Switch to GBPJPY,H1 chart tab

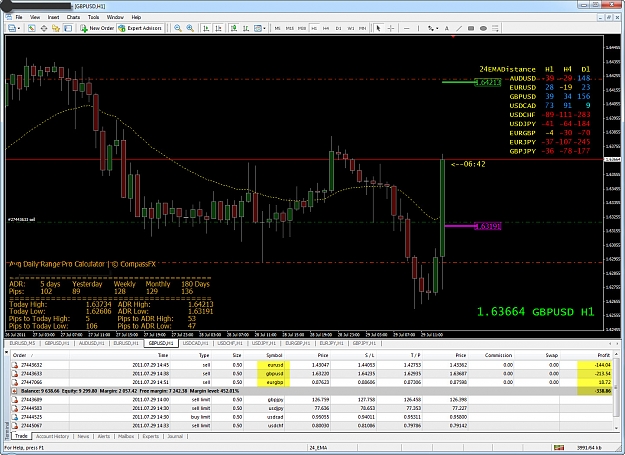click(364, 343)
